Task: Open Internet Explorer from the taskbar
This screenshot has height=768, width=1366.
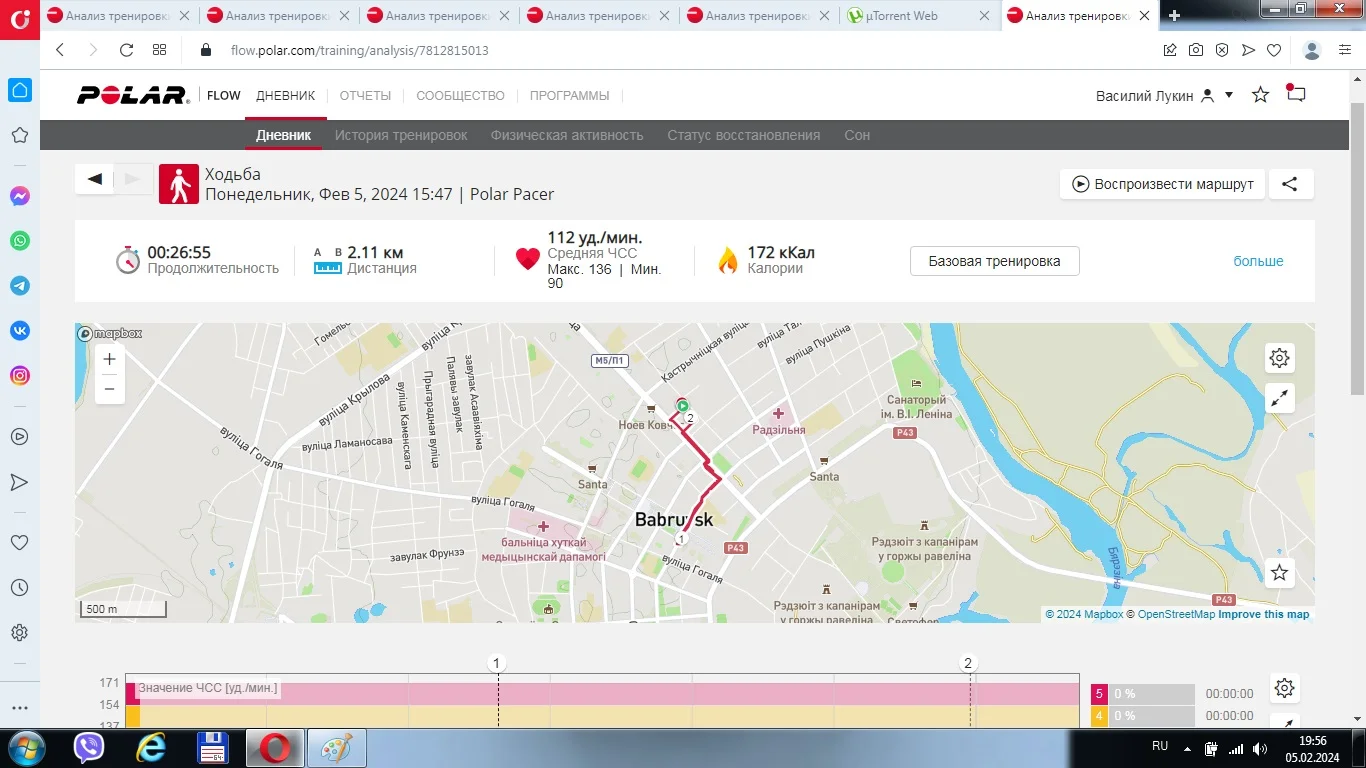Action: point(151,748)
